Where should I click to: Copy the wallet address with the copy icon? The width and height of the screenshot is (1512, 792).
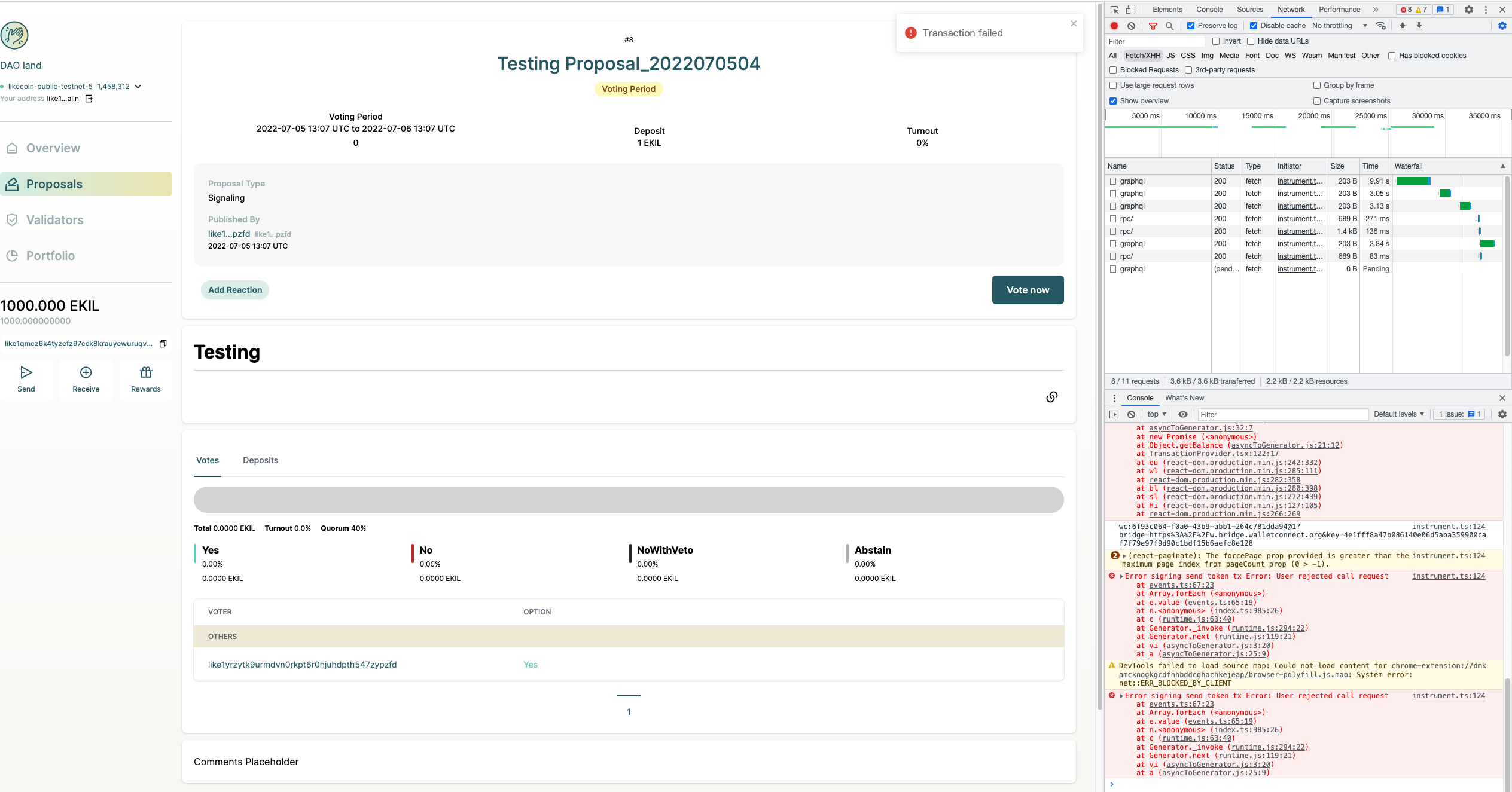click(163, 344)
